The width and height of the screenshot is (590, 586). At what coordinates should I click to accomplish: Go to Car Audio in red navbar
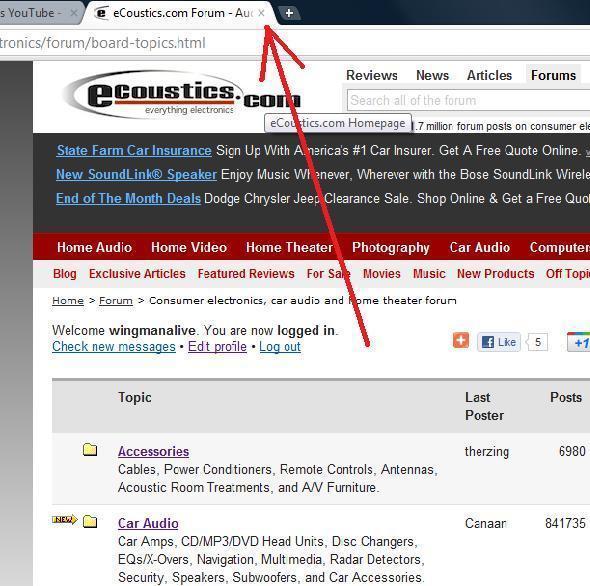coord(480,247)
